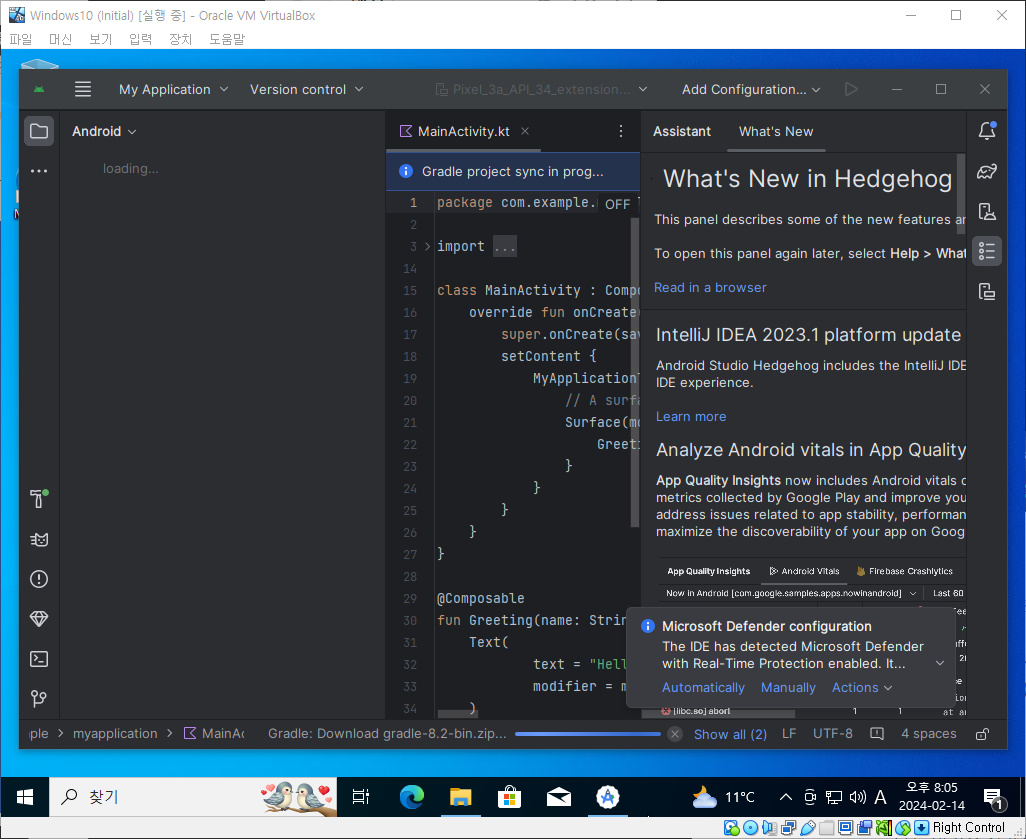Show hidden system tray icons

click(x=785, y=796)
